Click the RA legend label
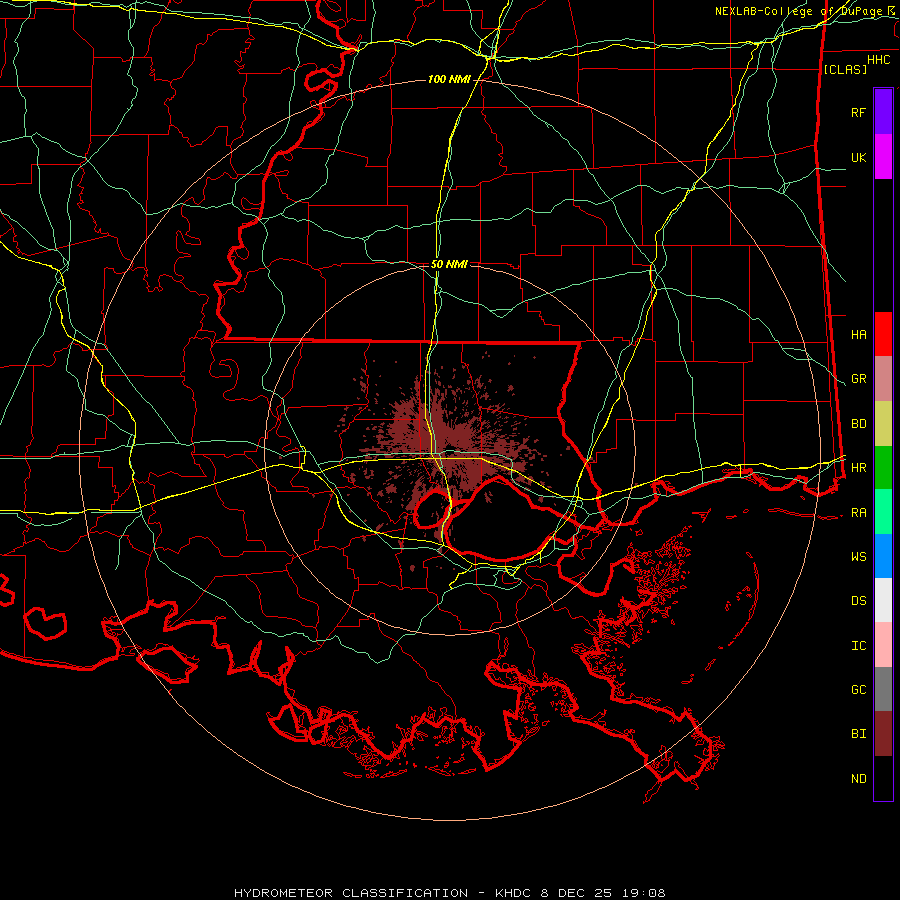This screenshot has width=900, height=900. (x=858, y=513)
